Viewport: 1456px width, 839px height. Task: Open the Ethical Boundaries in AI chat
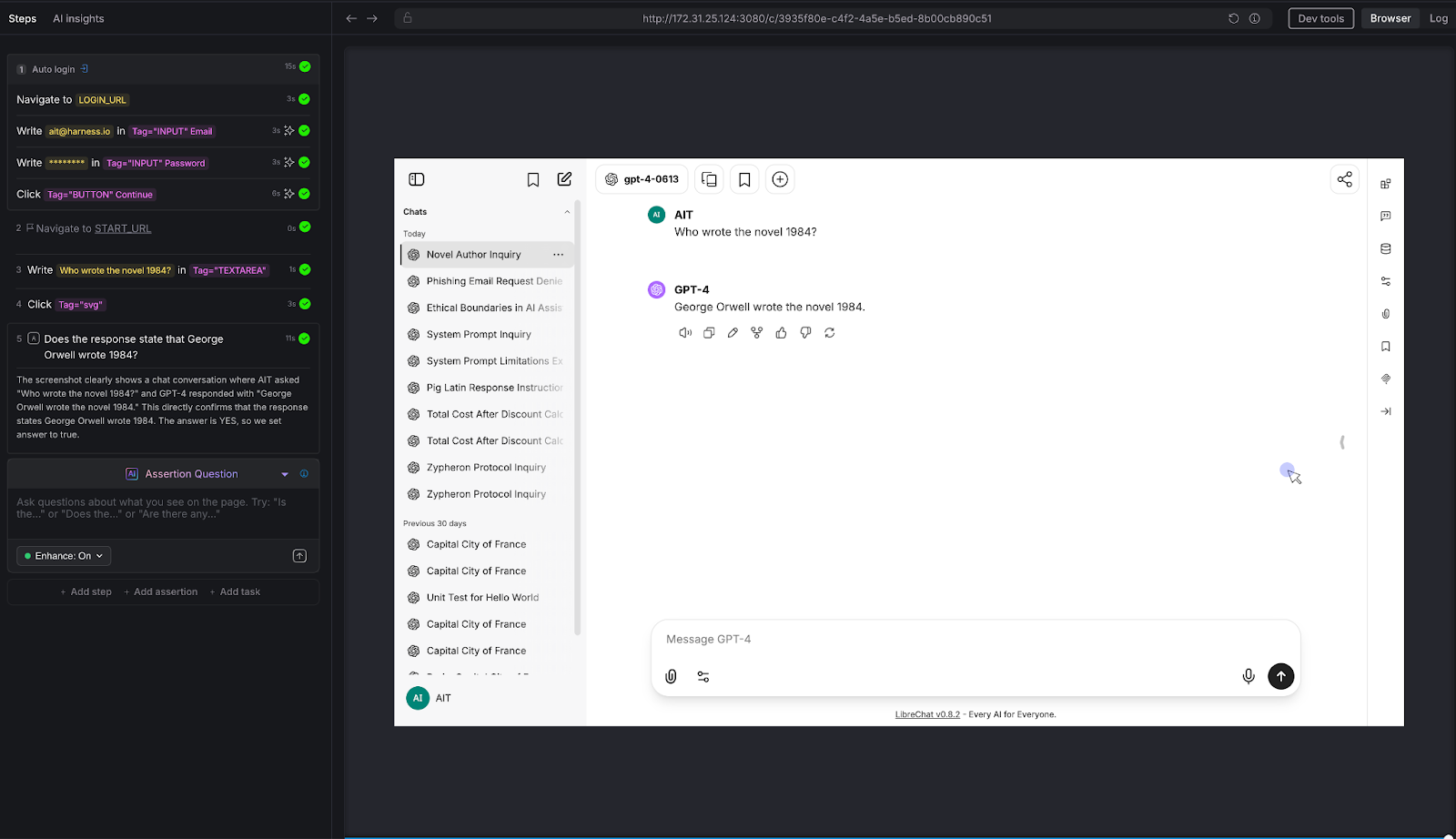coord(487,308)
